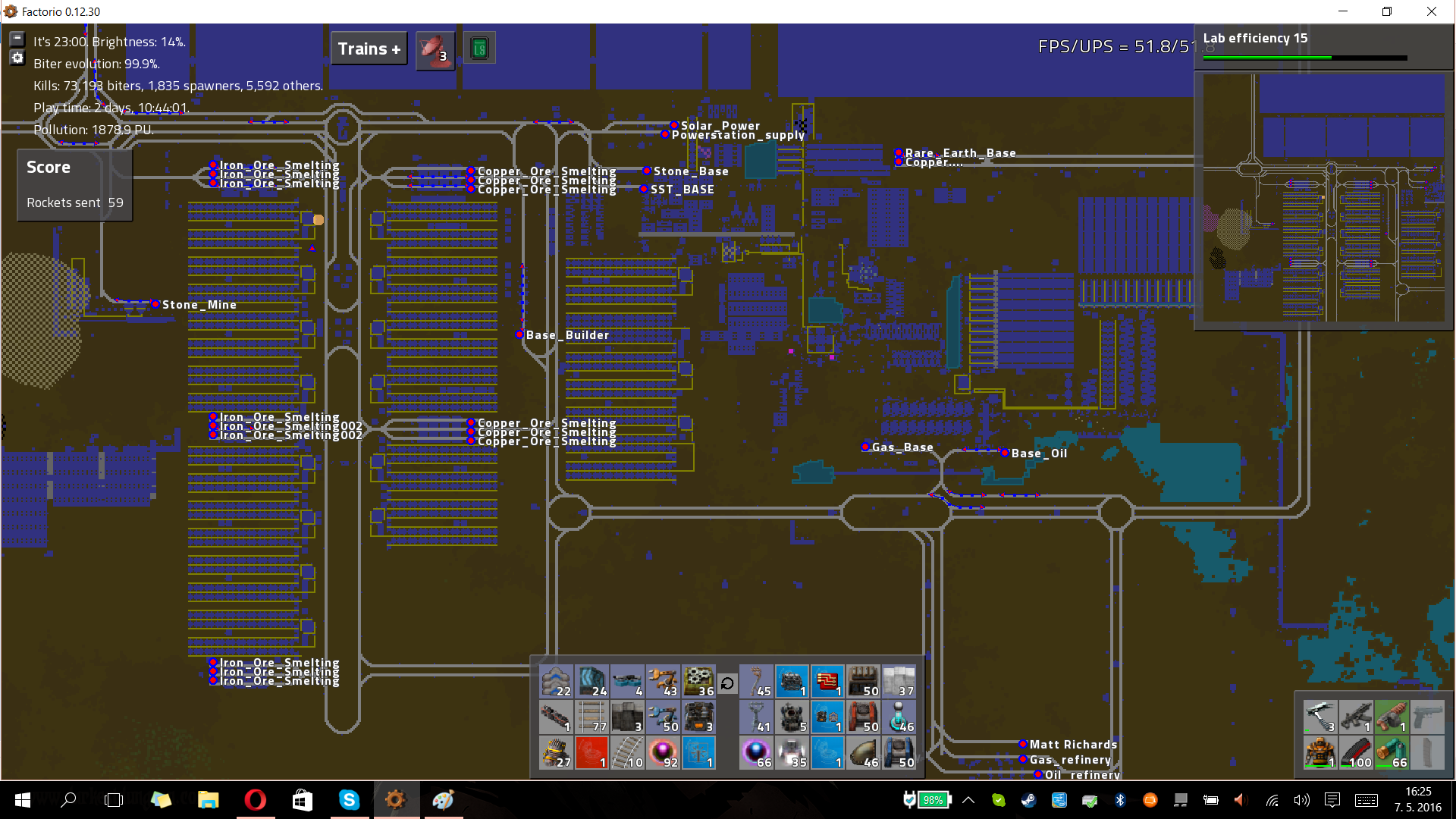Click the Lab efficiency progress bar

(1304, 58)
